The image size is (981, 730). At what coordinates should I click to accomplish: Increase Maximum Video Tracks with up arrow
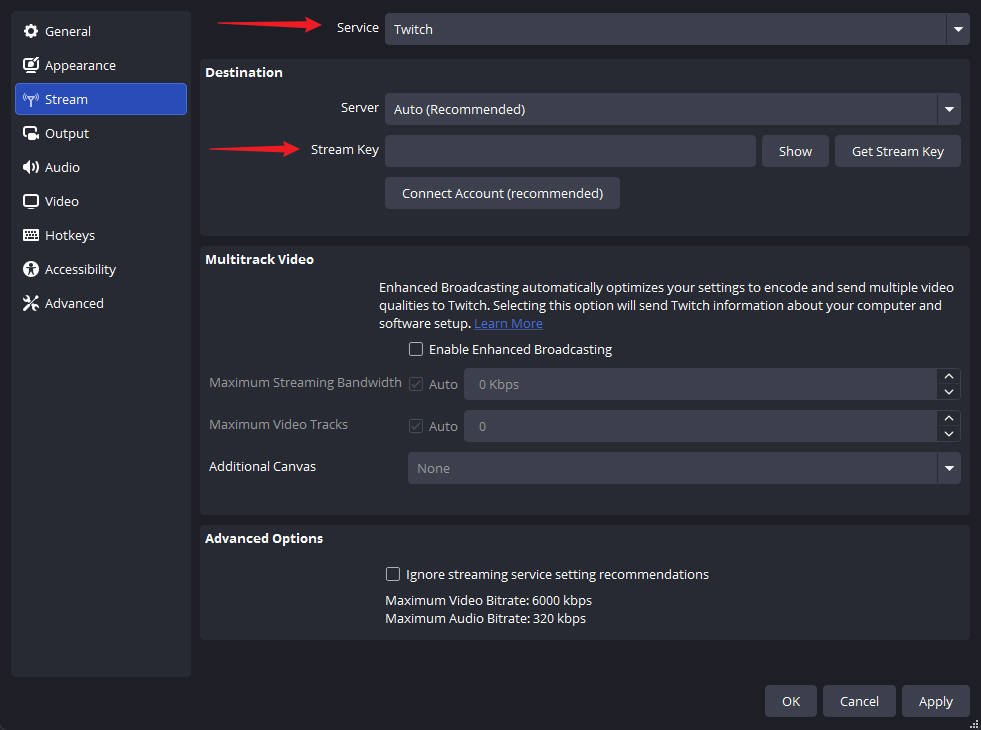(949, 418)
